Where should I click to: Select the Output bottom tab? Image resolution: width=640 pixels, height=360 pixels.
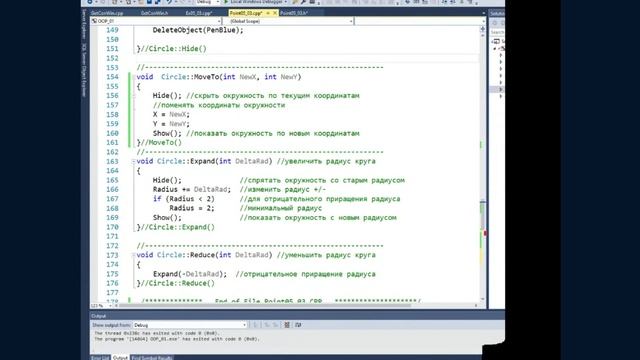(120, 358)
